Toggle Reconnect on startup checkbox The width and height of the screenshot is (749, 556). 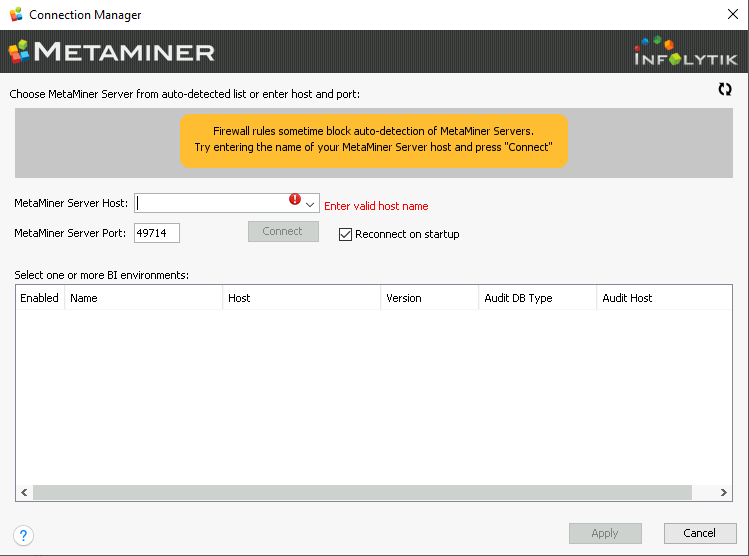[x=345, y=235]
